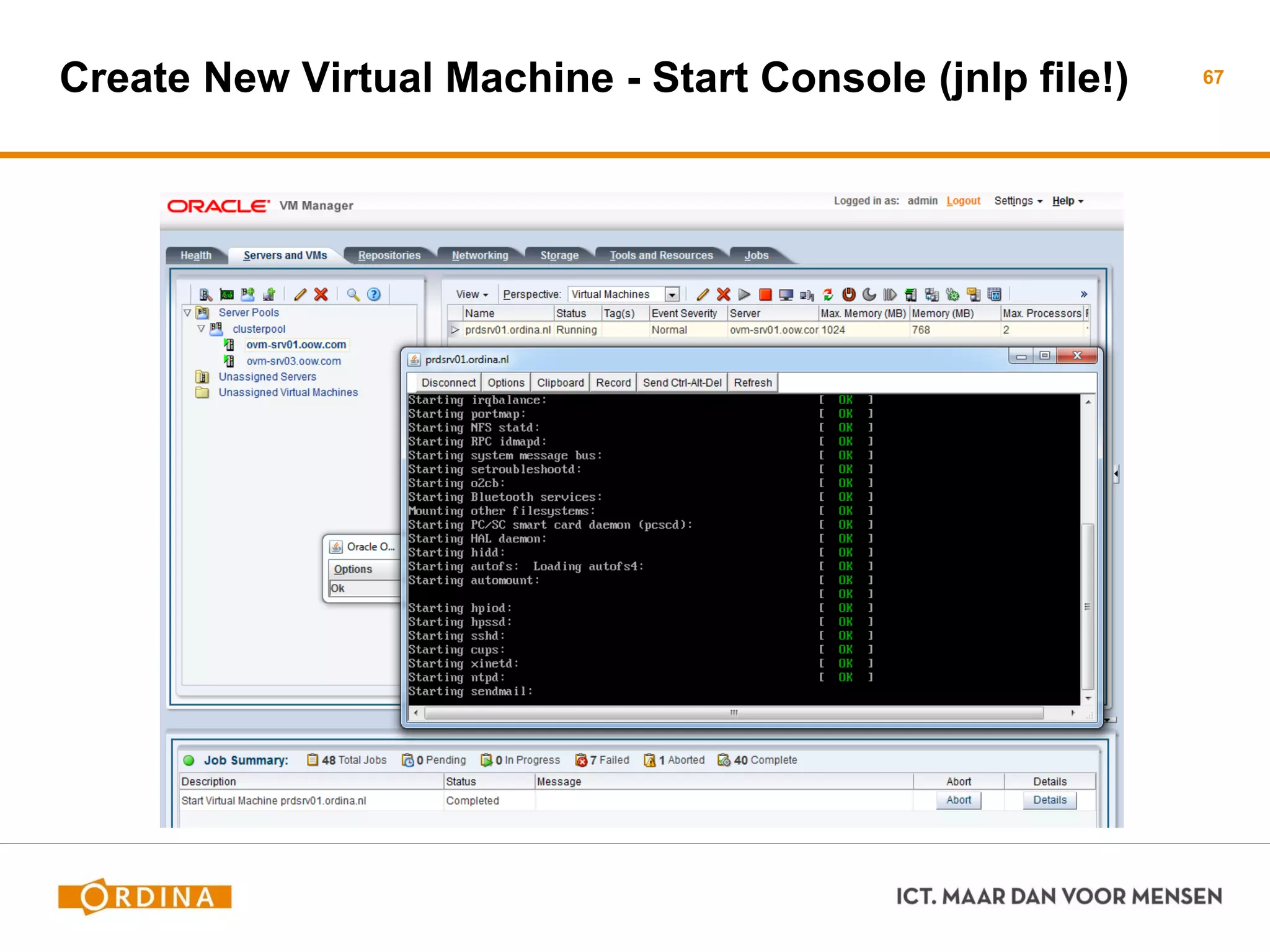The width and height of the screenshot is (1270, 952).
Task: Show more toolbar items via double chevron
Action: (1084, 294)
